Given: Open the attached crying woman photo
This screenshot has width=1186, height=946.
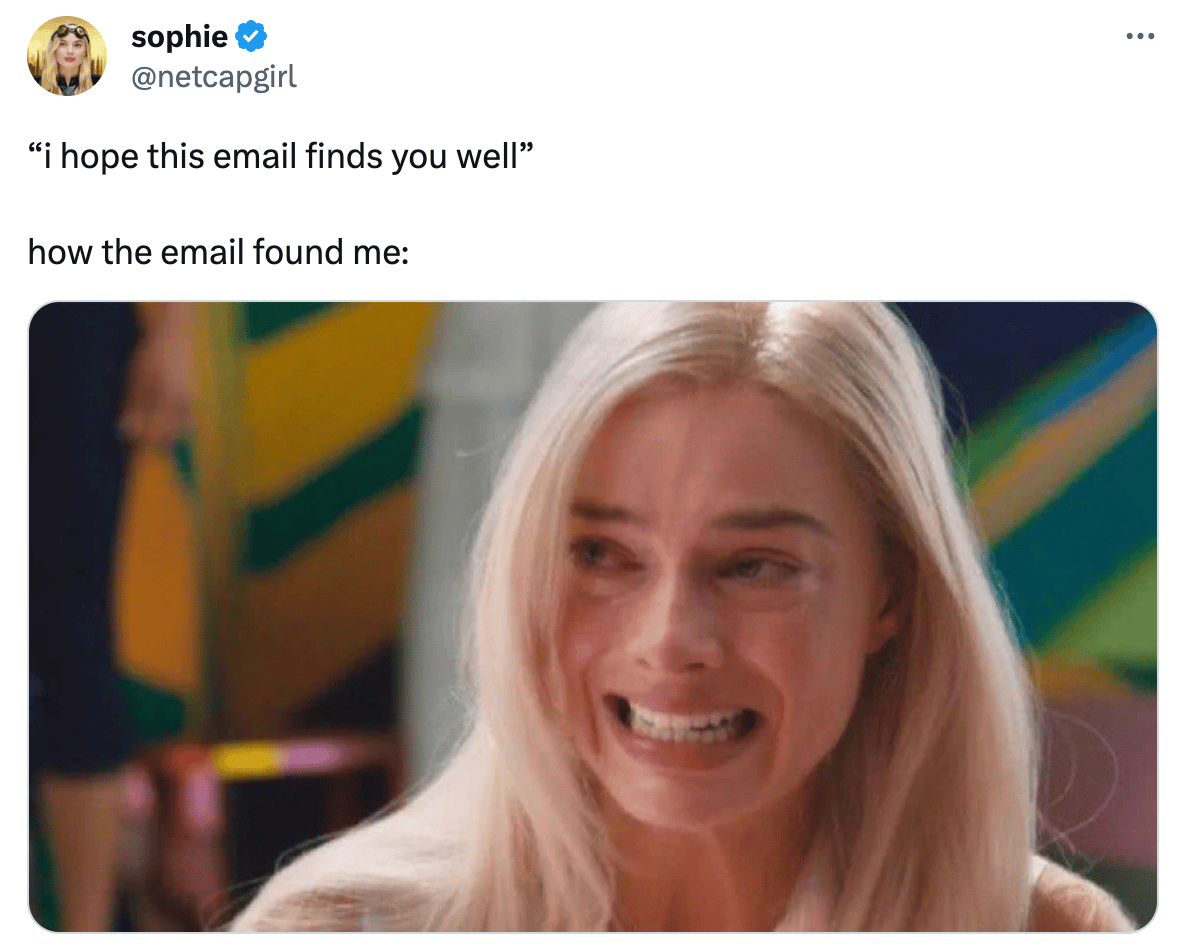Looking at the screenshot, I should tap(592, 616).
